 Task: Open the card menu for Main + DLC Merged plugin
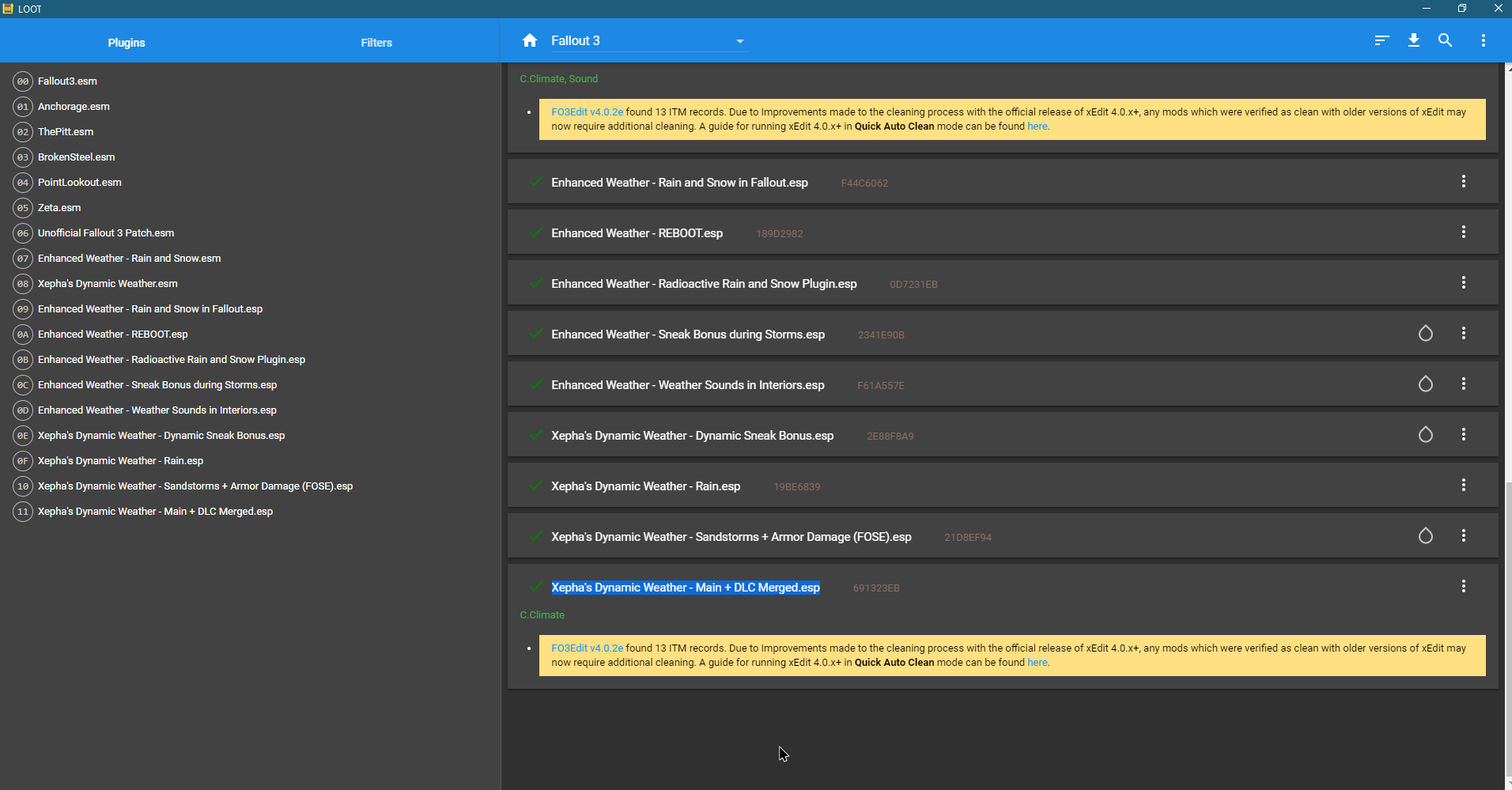1464,586
